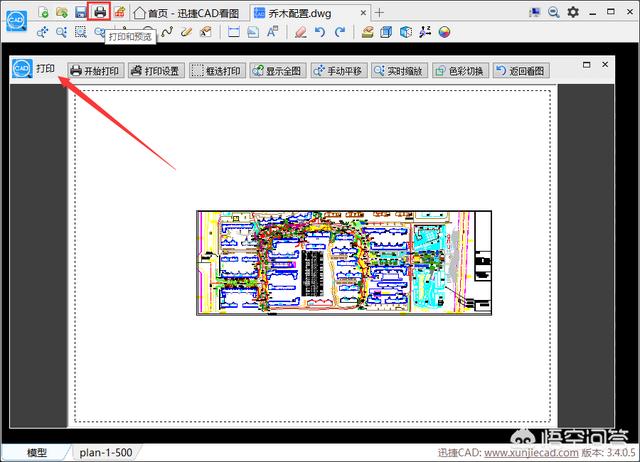Open settings gear icon at top right
The height and width of the screenshot is (462, 640).
(573, 12)
